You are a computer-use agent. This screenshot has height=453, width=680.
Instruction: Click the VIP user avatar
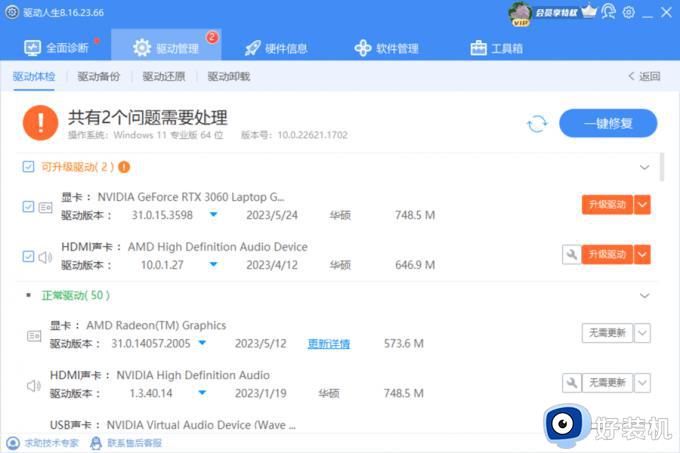point(520,14)
